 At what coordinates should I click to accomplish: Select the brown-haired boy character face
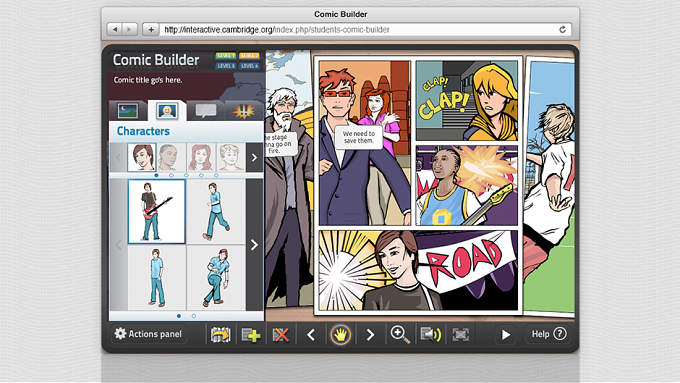click(x=141, y=157)
